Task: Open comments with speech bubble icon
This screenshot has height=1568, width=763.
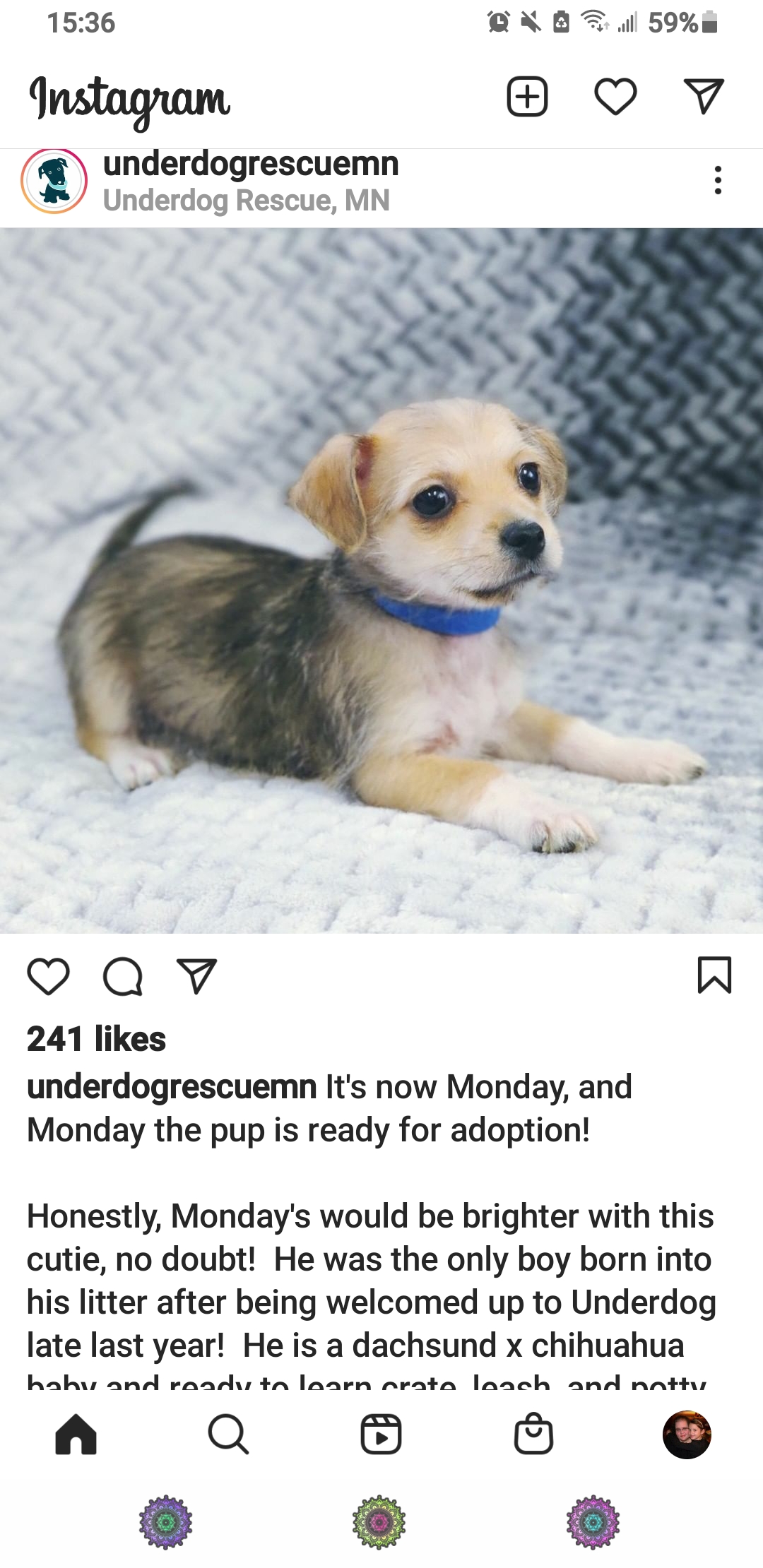Action: [123, 976]
